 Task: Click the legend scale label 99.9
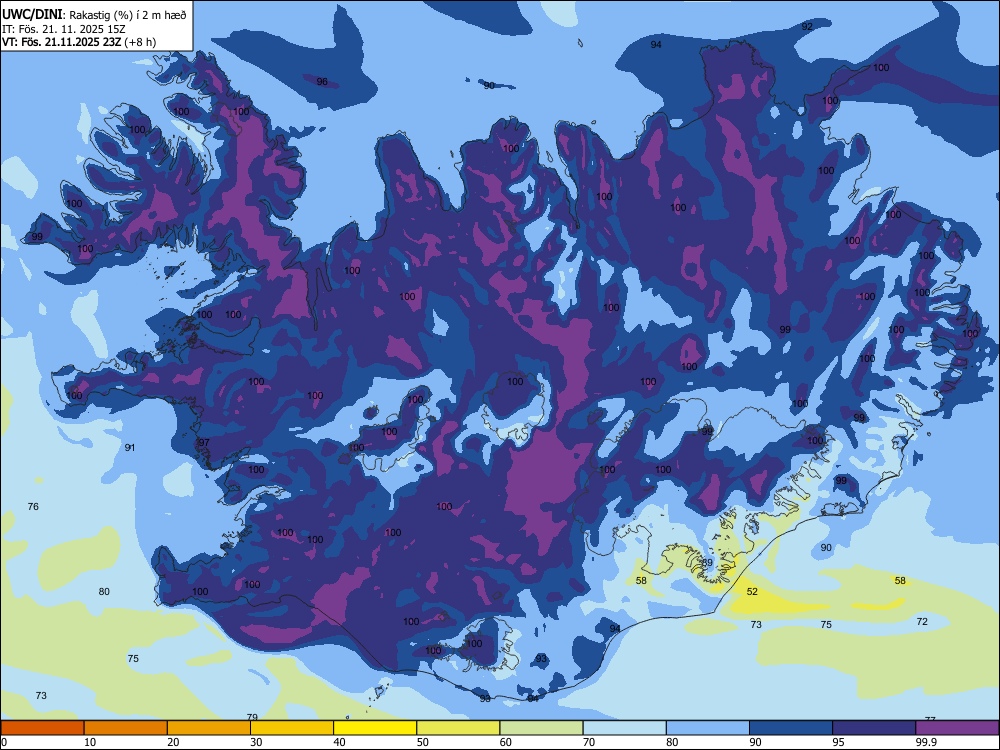click(x=926, y=742)
